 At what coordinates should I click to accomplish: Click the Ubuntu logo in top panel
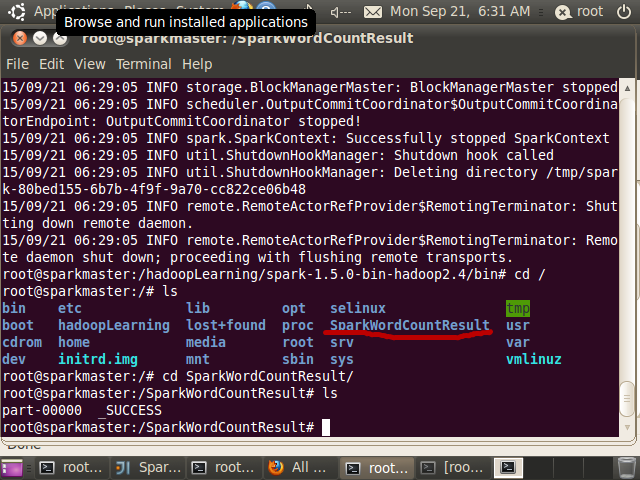[x=17, y=11]
